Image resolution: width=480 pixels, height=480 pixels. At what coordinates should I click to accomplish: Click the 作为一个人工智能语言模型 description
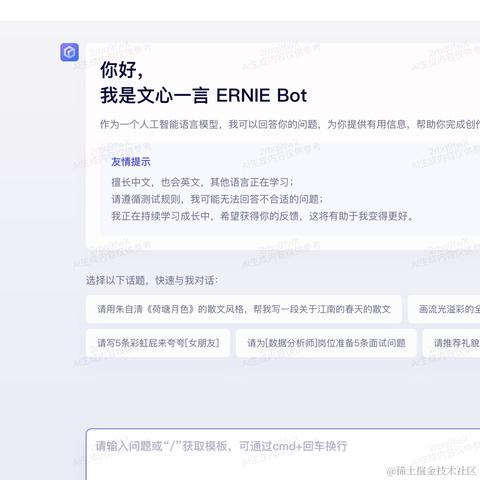click(x=290, y=124)
